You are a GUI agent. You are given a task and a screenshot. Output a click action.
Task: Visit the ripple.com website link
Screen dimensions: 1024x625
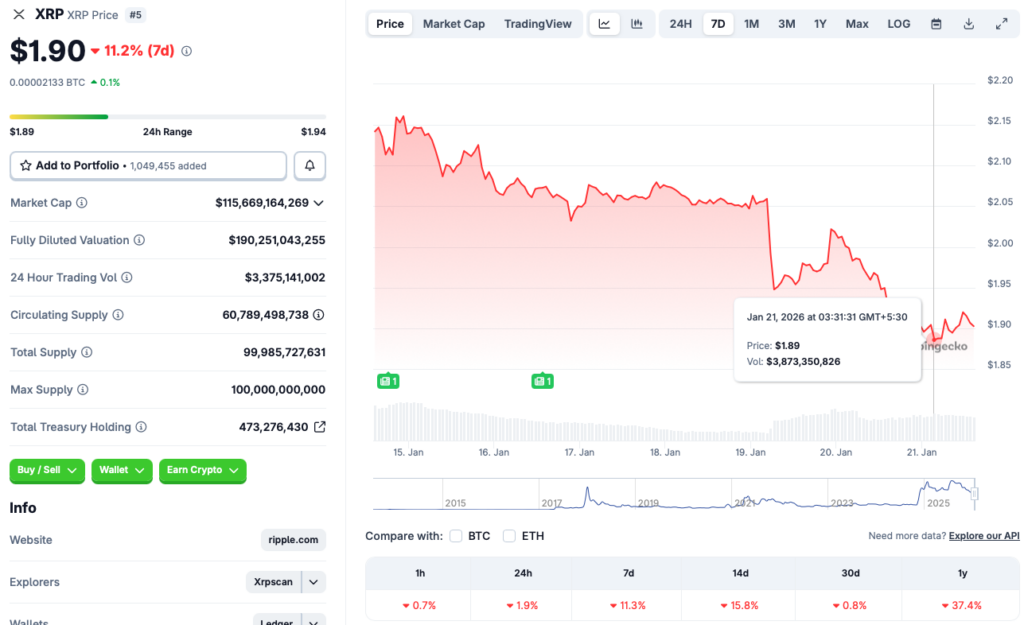(x=292, y=540)
